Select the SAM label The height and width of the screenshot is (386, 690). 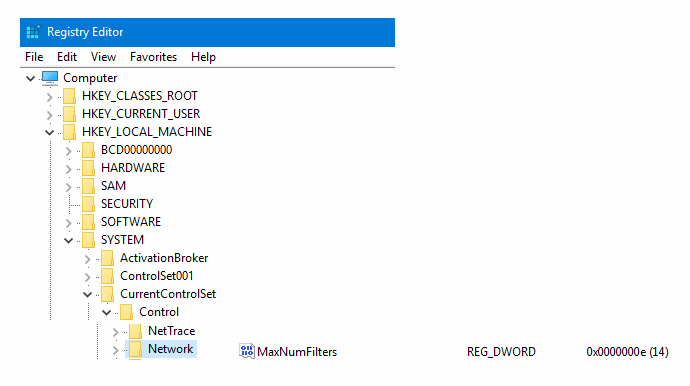click(114, 186)
